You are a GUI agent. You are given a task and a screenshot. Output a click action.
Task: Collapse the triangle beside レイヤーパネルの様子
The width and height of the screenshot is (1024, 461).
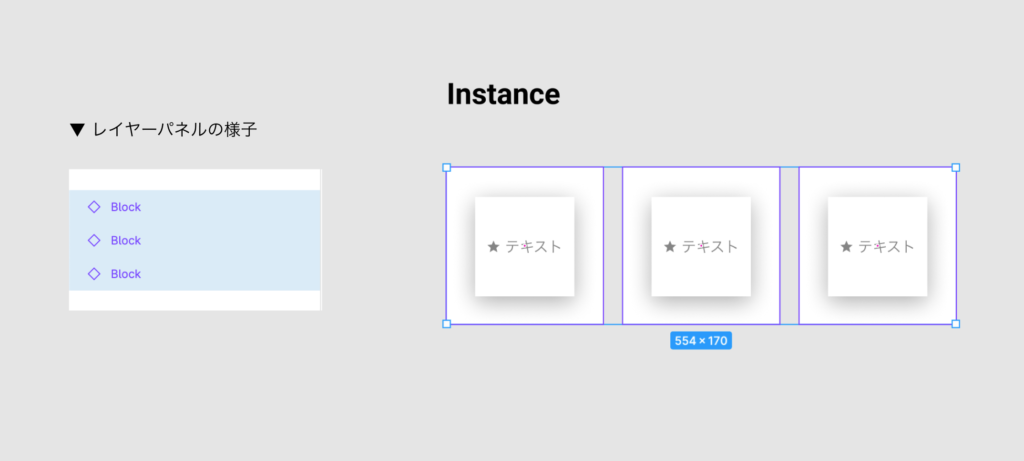point(77,130)
